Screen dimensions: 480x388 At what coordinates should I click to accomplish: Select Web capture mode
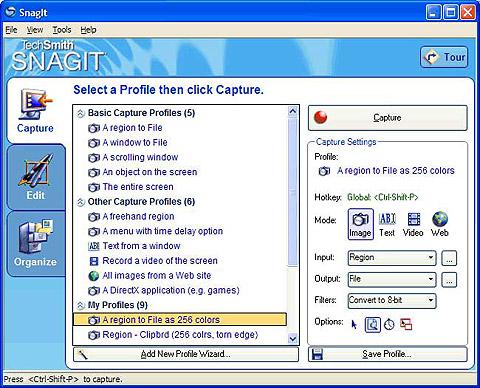point(440,225)
